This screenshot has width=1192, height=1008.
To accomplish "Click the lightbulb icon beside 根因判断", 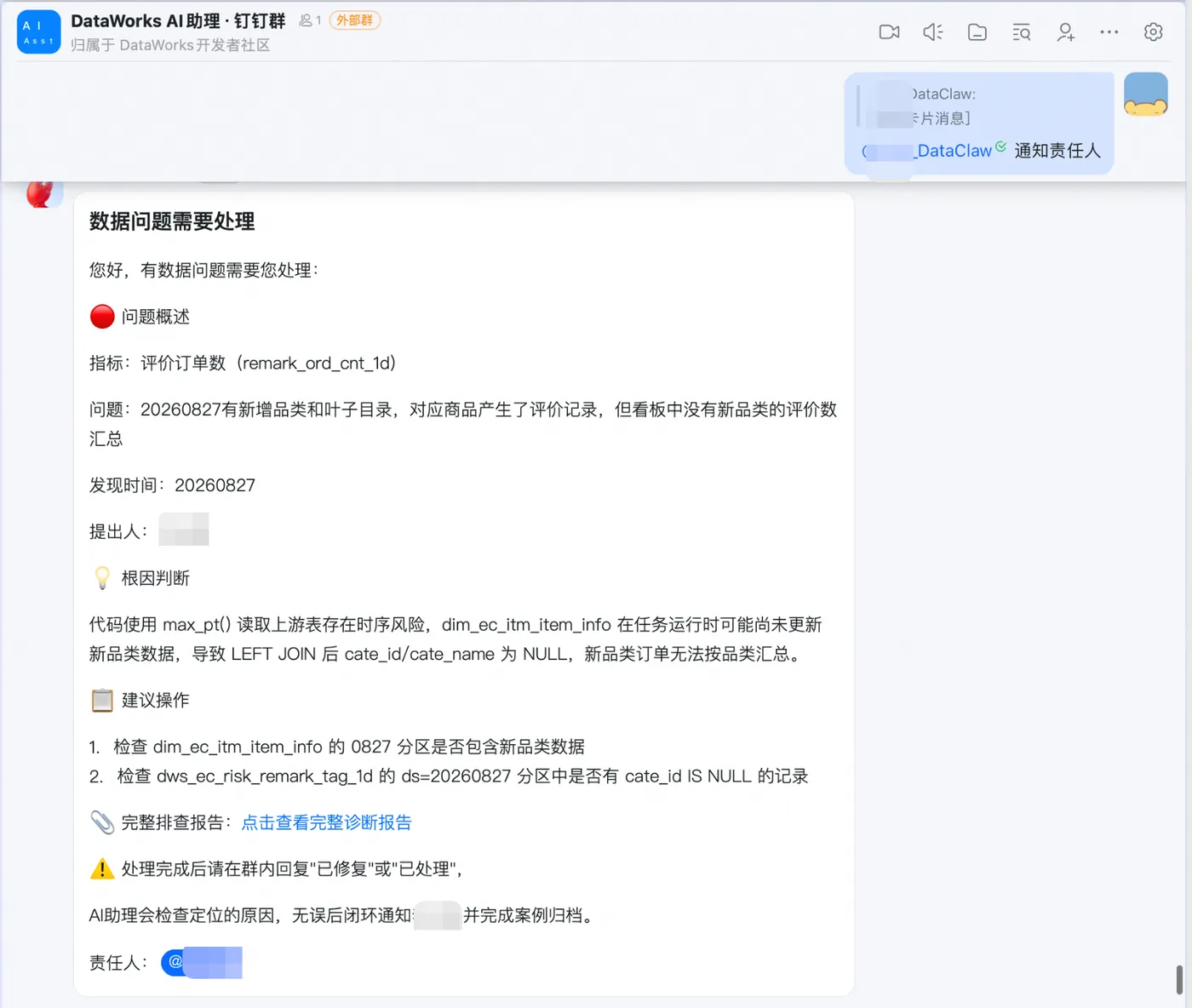I will [x=102, y=578].
